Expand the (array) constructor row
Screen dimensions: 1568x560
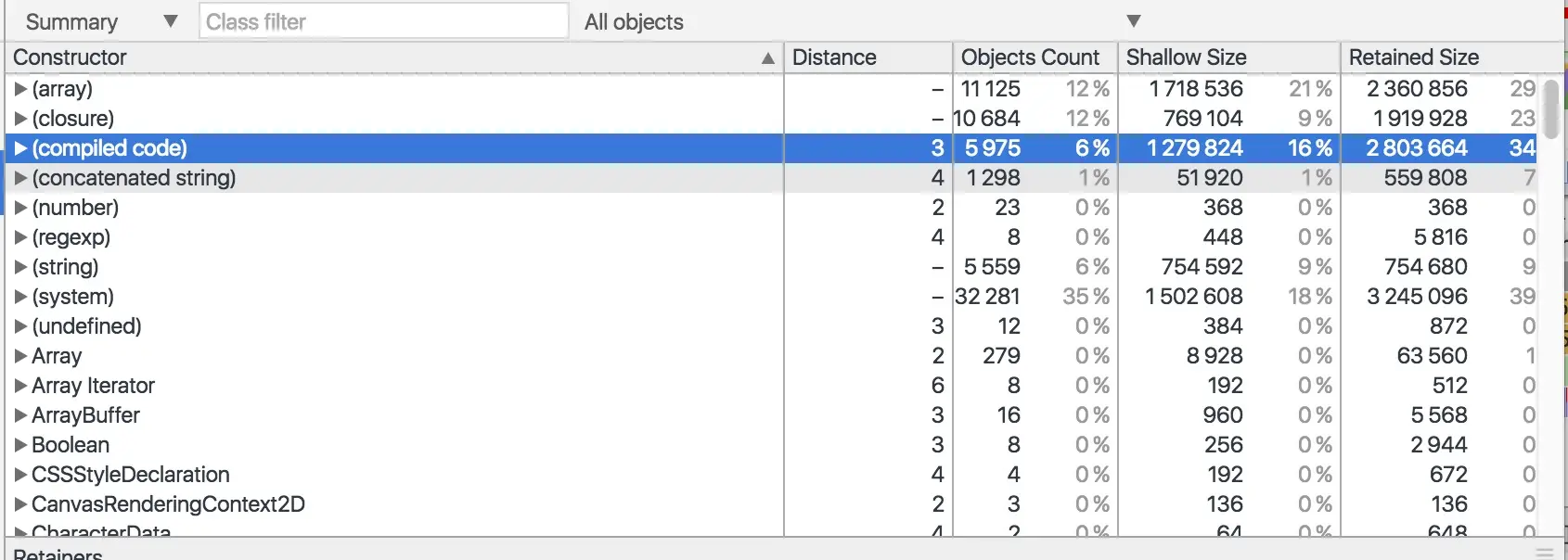pos(20,89)
